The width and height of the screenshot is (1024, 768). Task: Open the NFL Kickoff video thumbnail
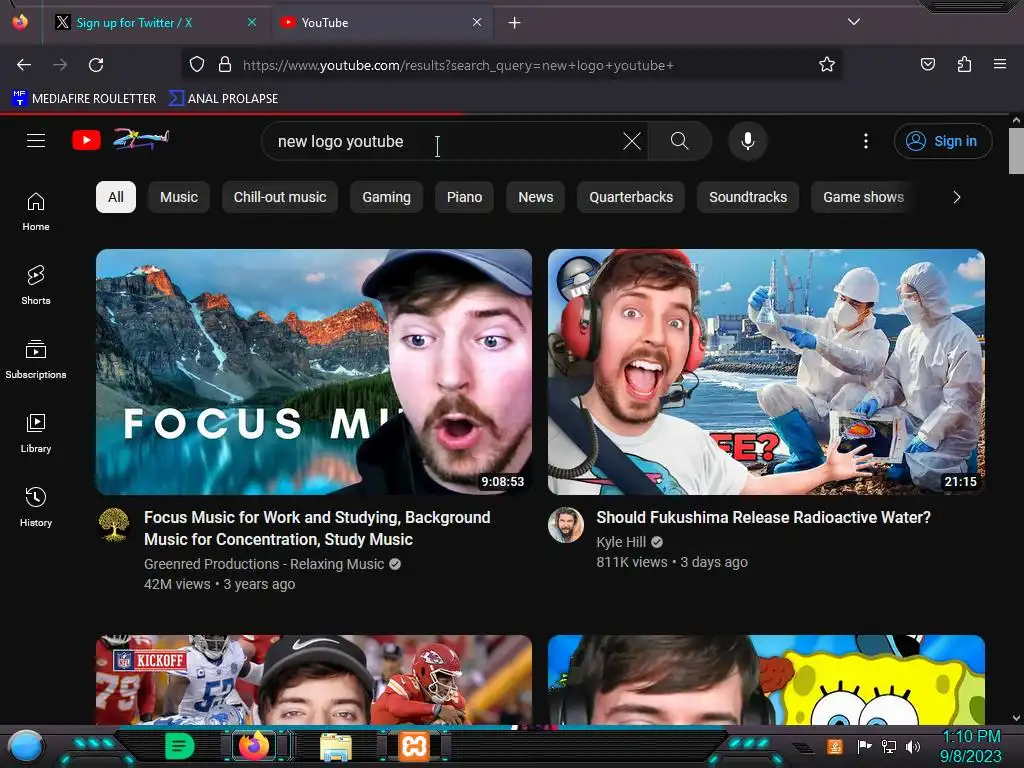(314, 680)
